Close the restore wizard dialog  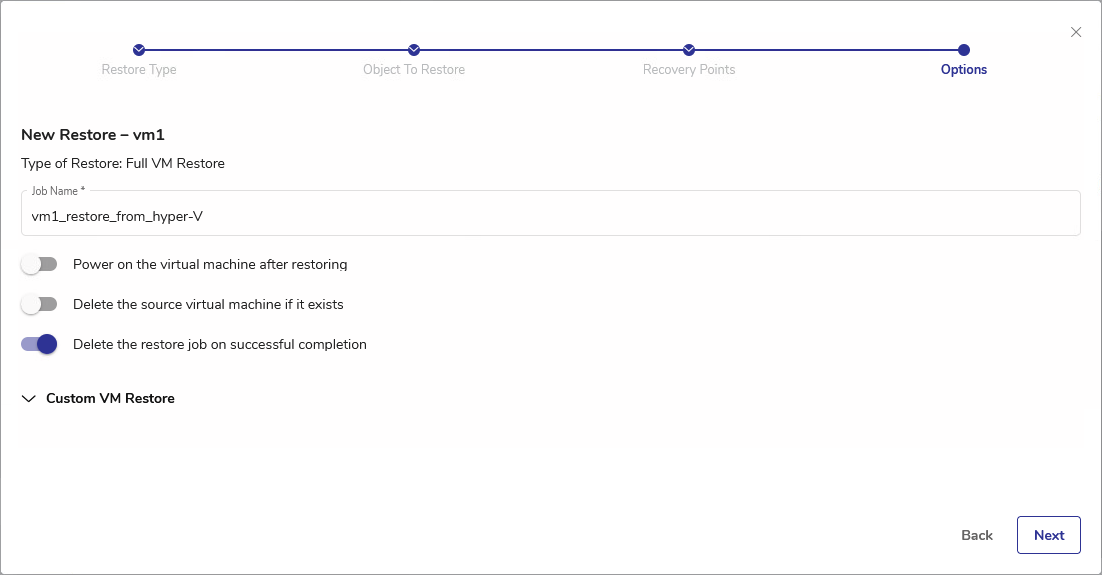[x=1076, y=32]
